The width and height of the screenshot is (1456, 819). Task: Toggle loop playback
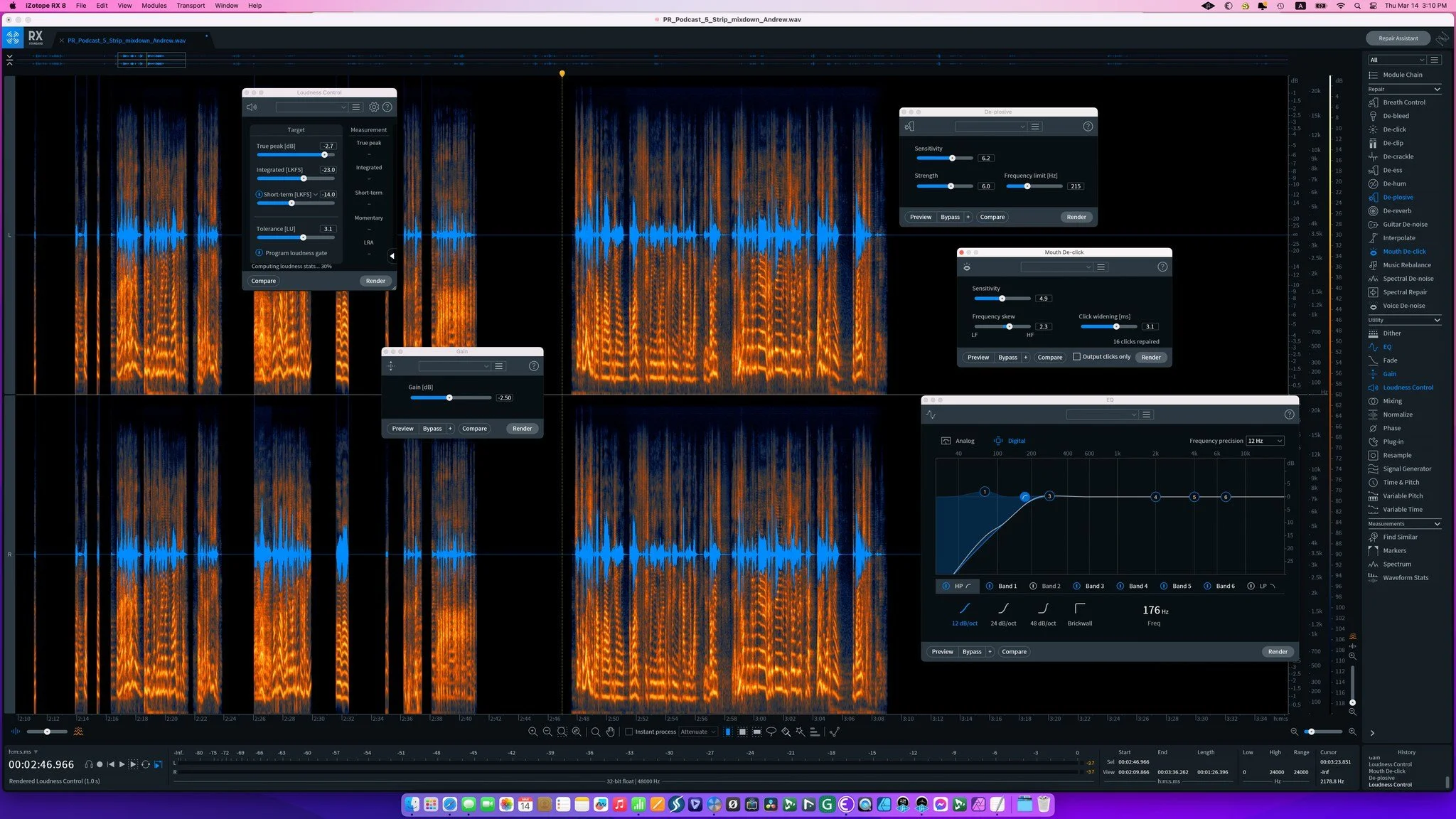(146, 764)
